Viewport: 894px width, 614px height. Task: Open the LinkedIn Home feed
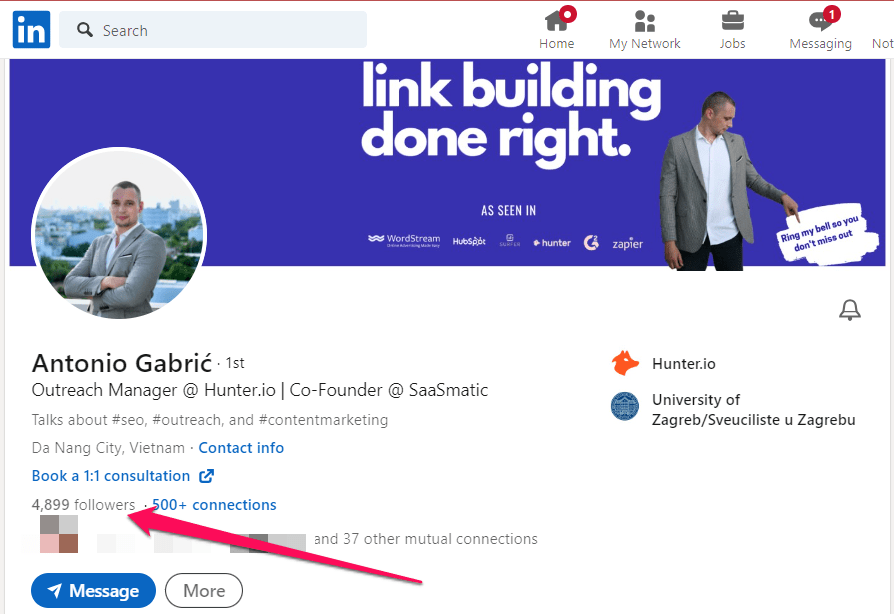[x=557, y=28]
